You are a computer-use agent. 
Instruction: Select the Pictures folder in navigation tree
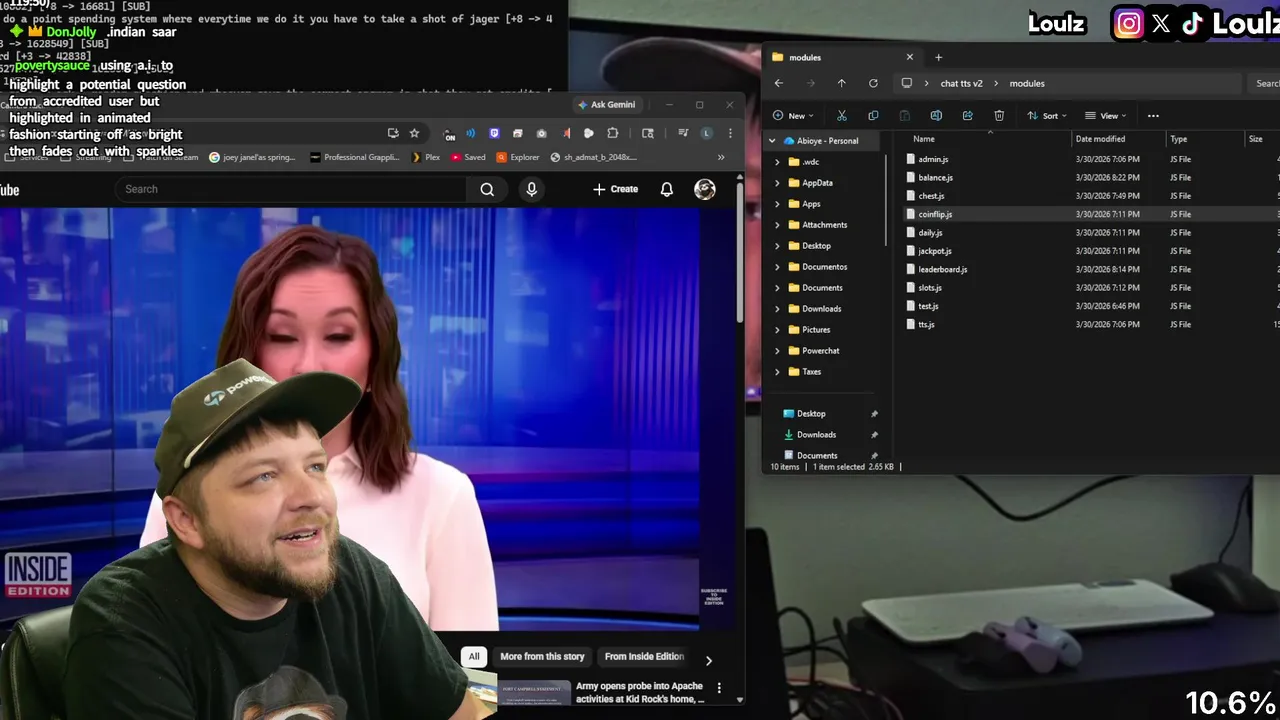816,330
